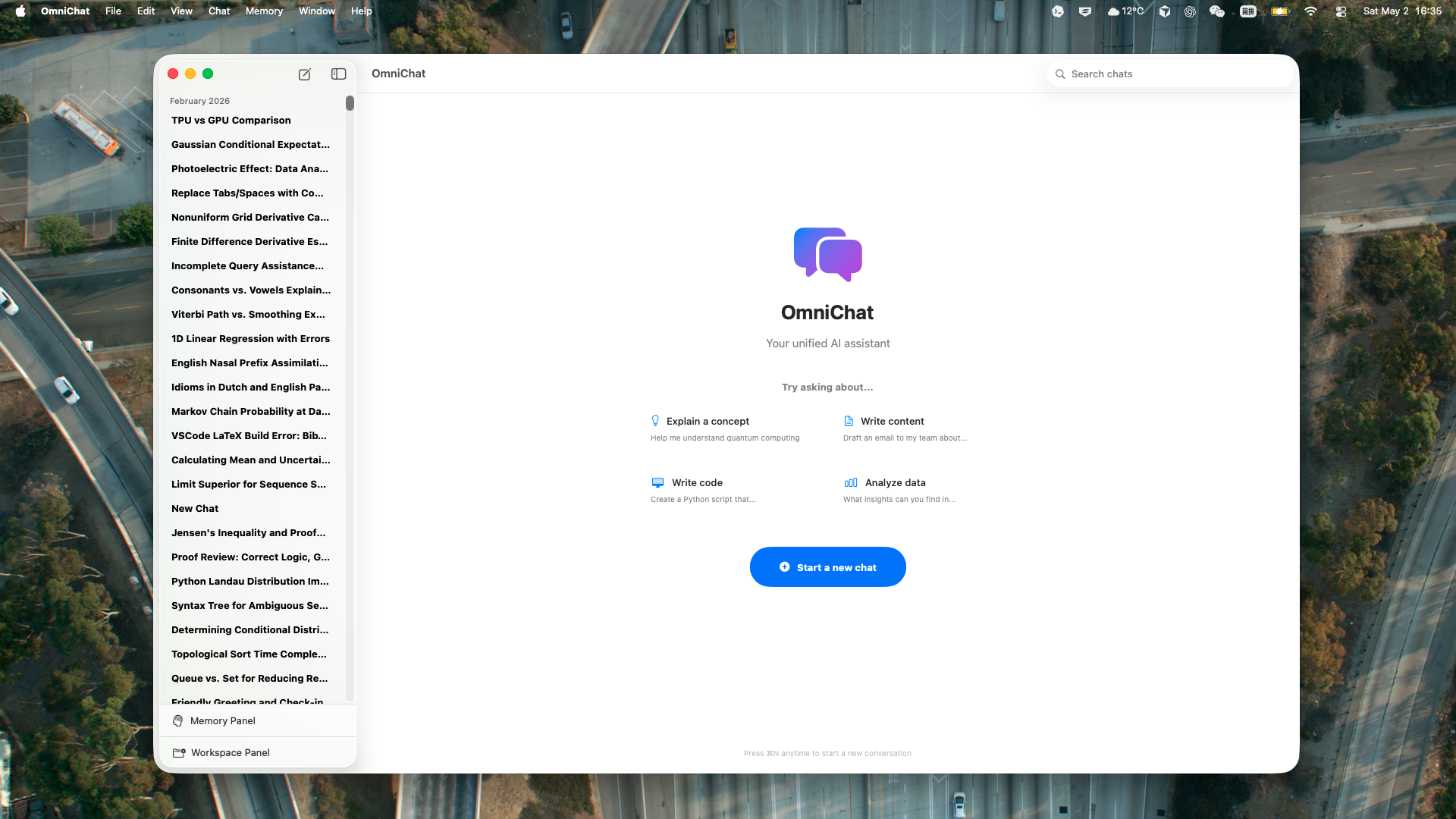1456x819 pixels.
Task: Open the VSCode LaTeX Build Error: Bib... chat
Action: [253, 436]
